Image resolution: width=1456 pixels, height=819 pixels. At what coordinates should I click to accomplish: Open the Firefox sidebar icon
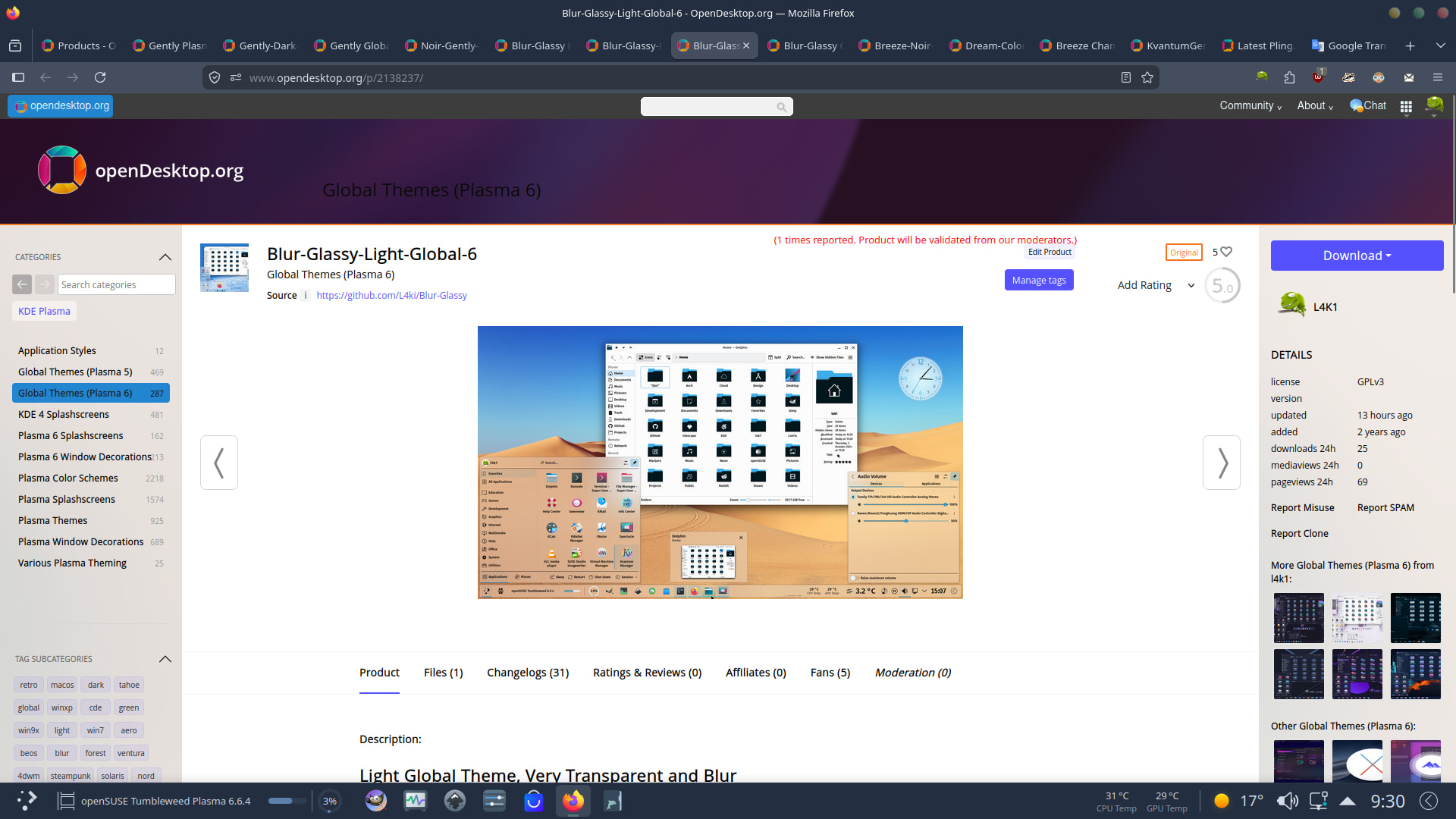(18, 77)
